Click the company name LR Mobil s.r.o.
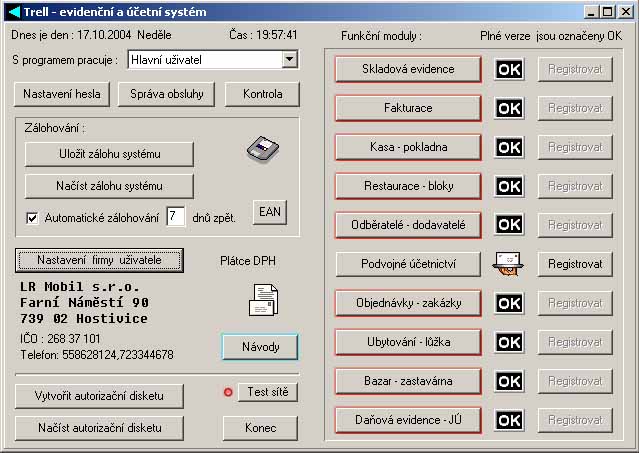Image resolution: width=639 pixels, height=453 pixels. coord(80,287)
